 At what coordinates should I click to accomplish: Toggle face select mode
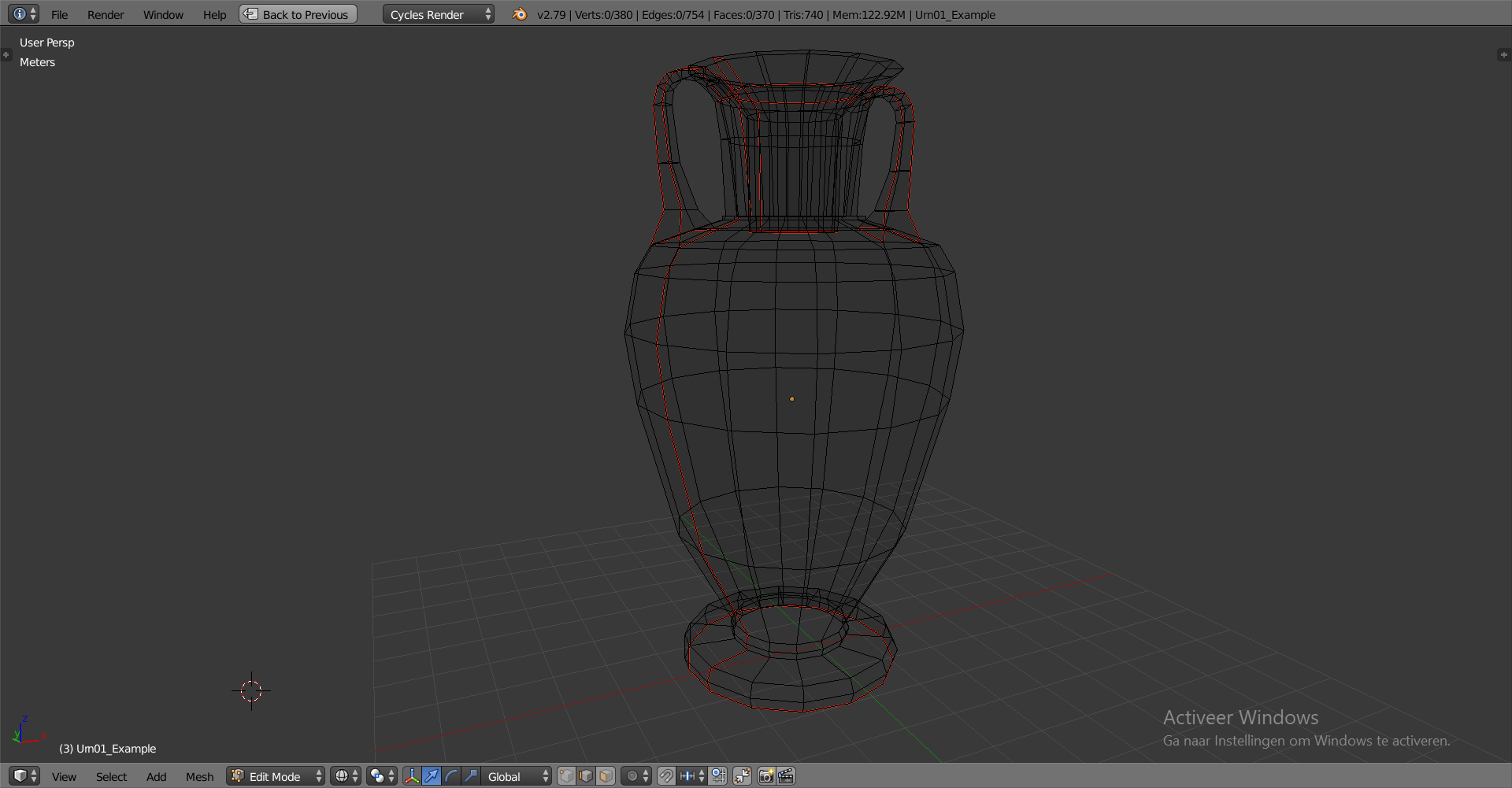[x=606, y=776]
